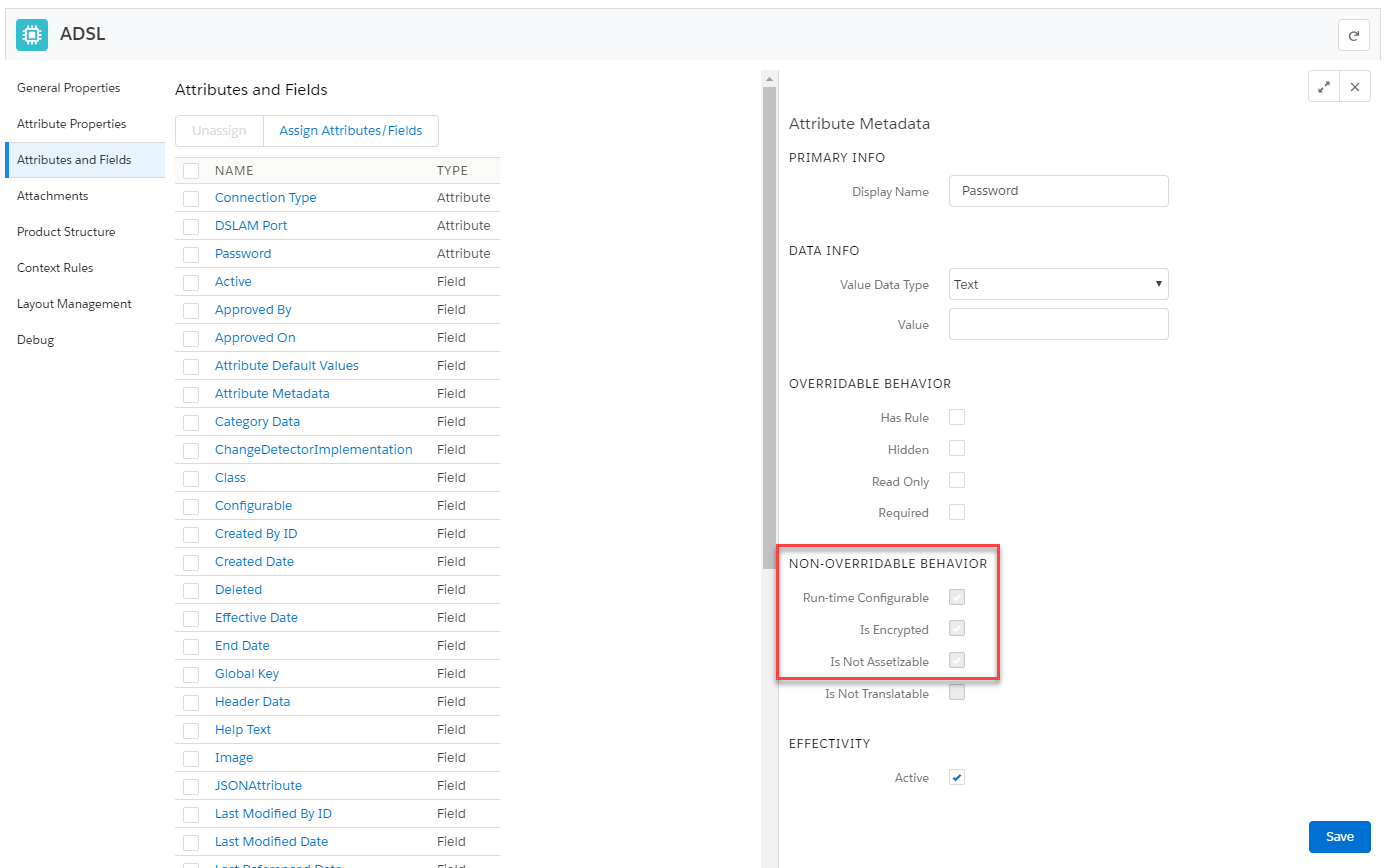This screenshot has height=868, width=1390.
Task: Refresh the ADSL page
Action: 1354,35
